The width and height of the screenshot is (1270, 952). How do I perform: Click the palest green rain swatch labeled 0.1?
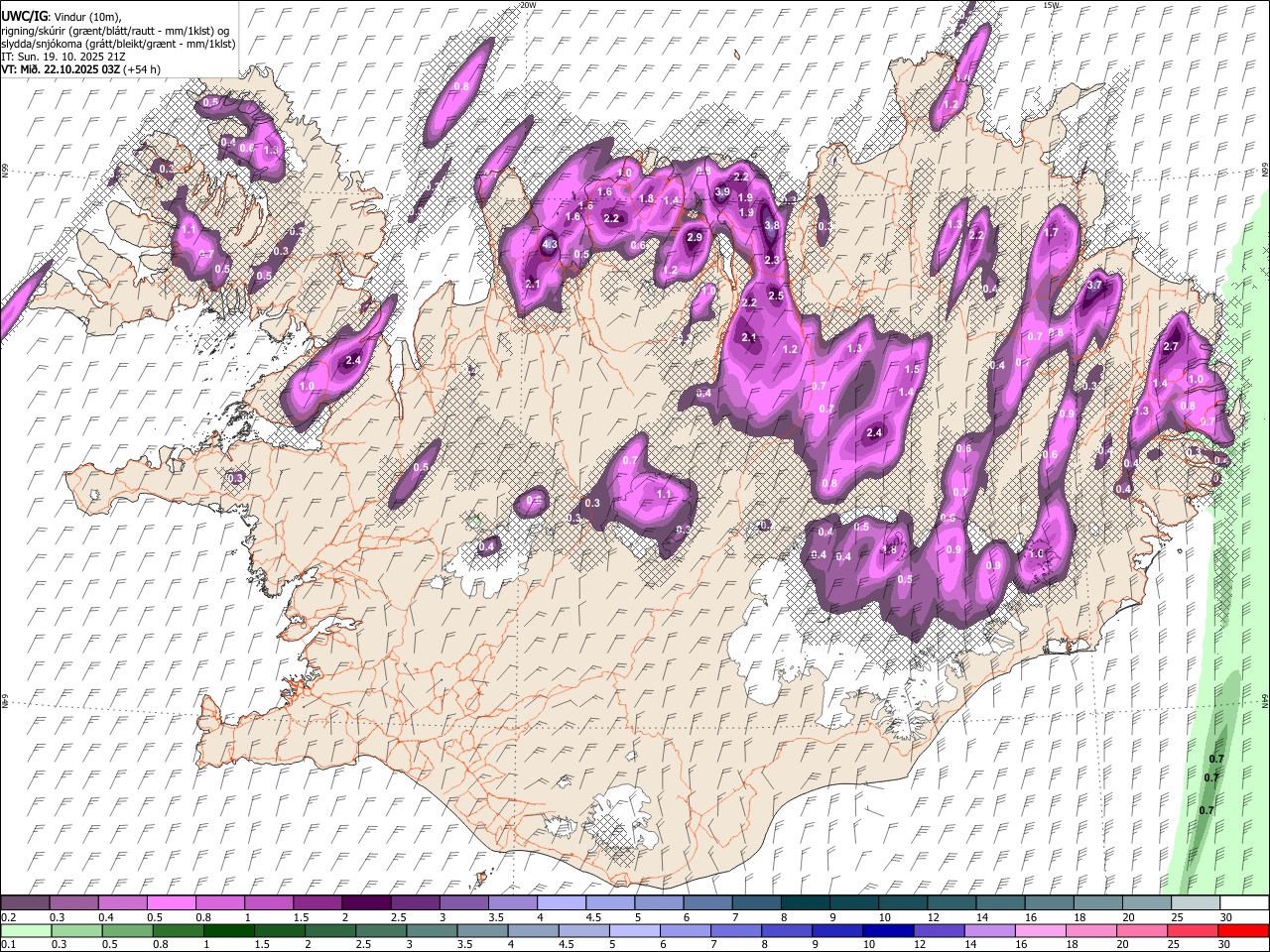coord(26,931)
